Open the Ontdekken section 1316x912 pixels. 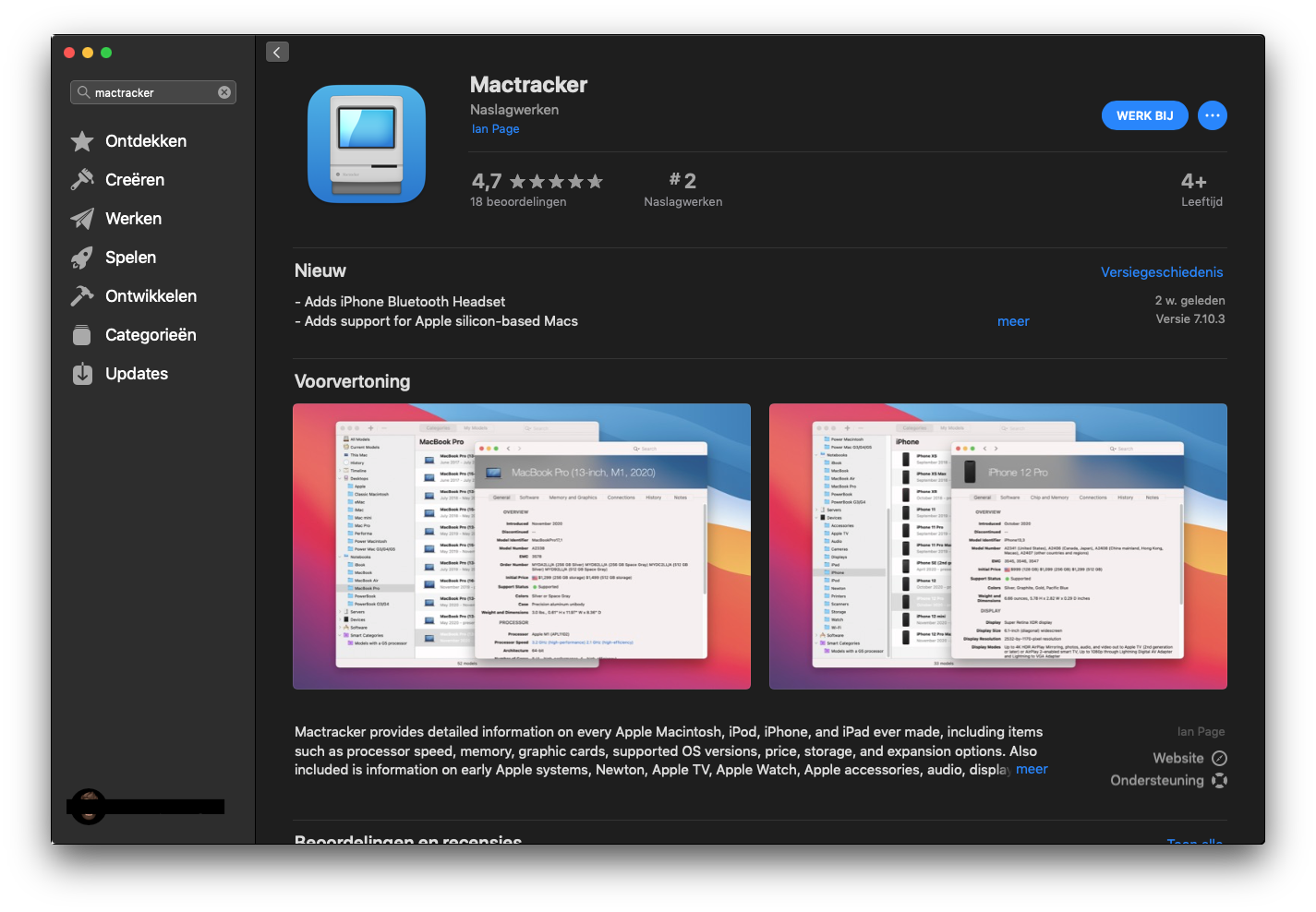(x=146, y=141)
